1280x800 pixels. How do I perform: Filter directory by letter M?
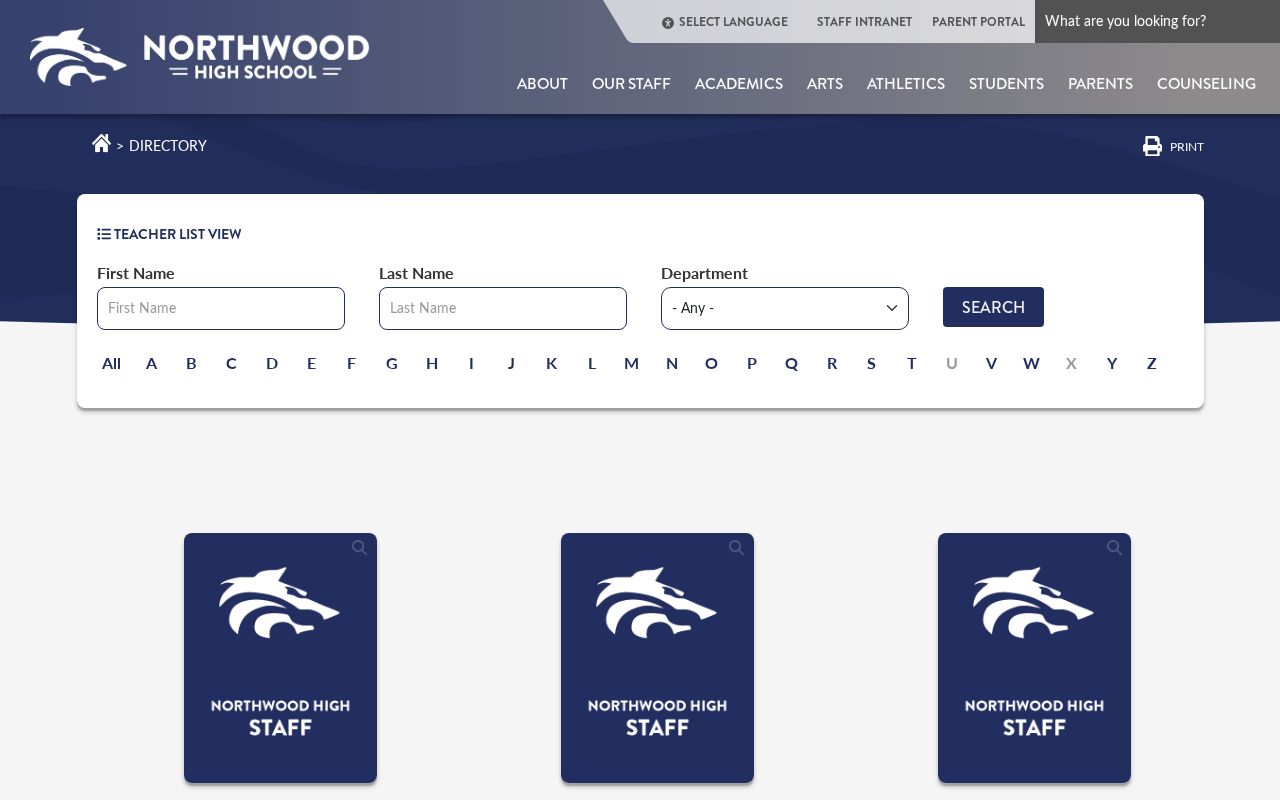click(x=631, y=363)
